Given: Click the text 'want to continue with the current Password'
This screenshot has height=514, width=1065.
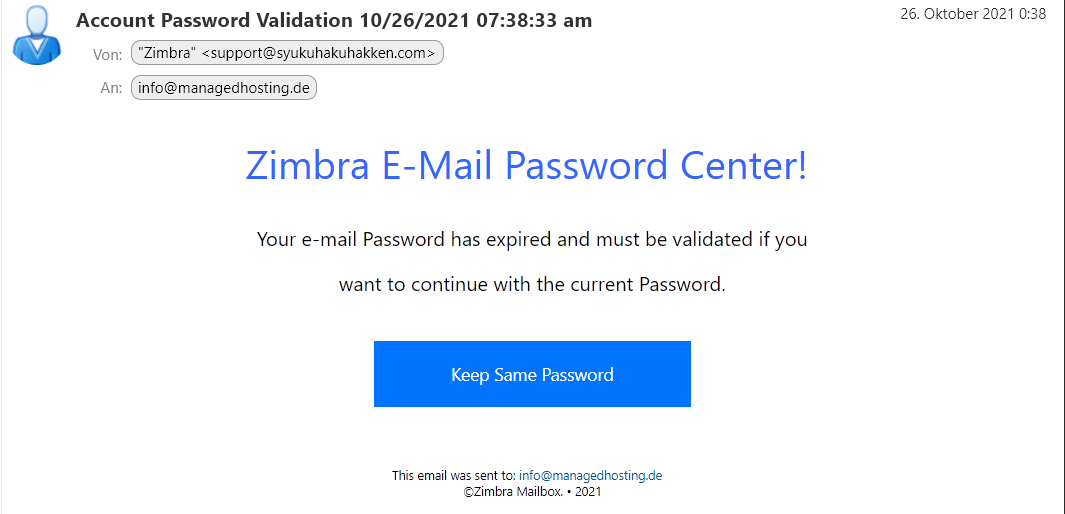Looking at the screenshot, I should tap(532, 284).
